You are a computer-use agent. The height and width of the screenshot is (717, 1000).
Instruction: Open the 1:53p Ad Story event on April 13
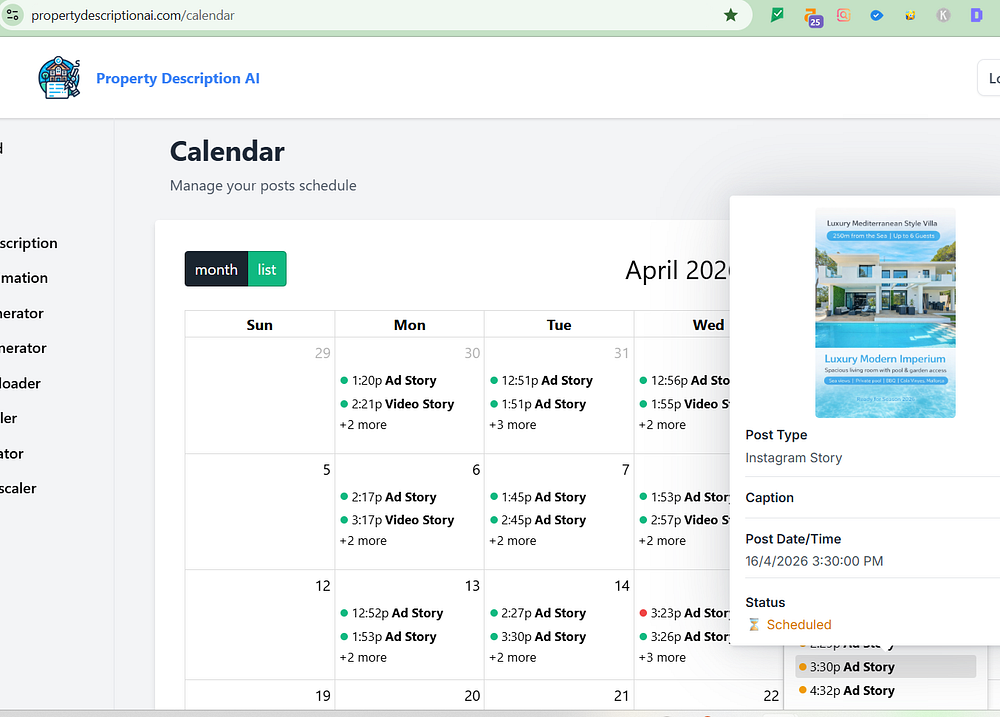(x=388, y=637)
